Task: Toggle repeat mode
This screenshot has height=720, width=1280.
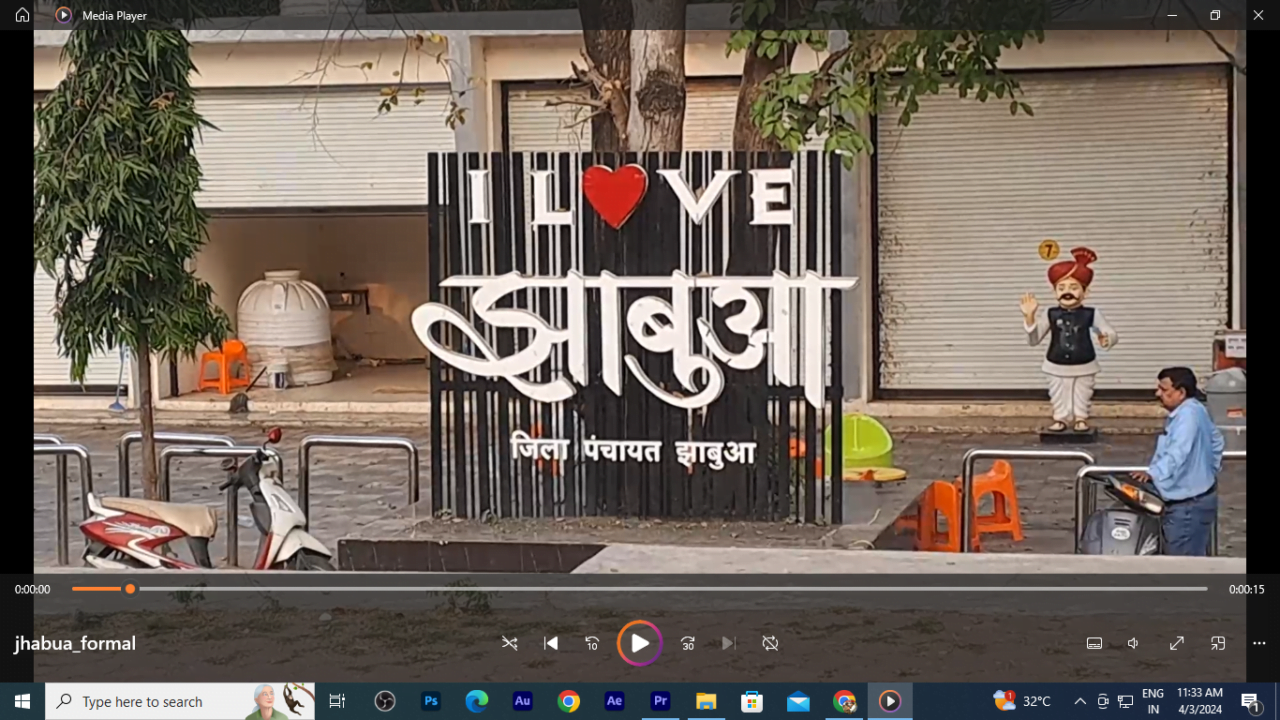Action: pyautogui.click(x=770, y=643)
